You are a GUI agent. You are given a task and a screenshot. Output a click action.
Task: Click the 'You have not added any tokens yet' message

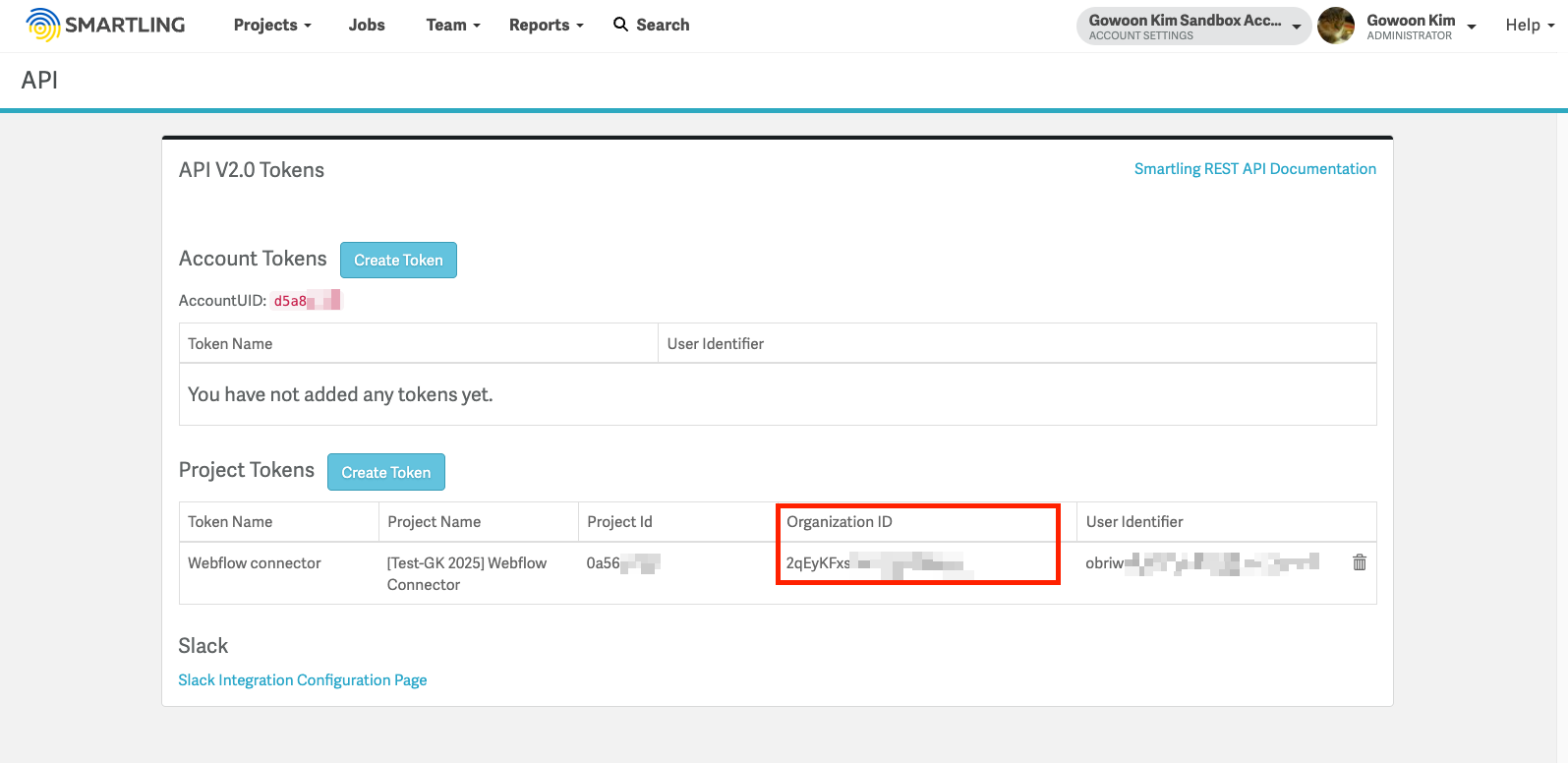340,394
